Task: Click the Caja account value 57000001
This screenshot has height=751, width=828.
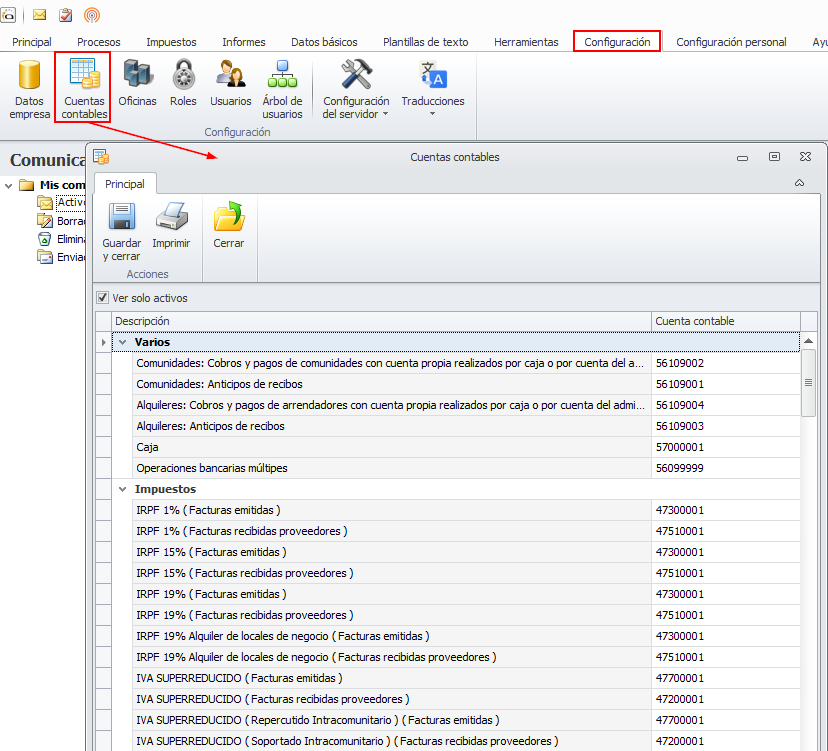Action: tap(680, 448)
